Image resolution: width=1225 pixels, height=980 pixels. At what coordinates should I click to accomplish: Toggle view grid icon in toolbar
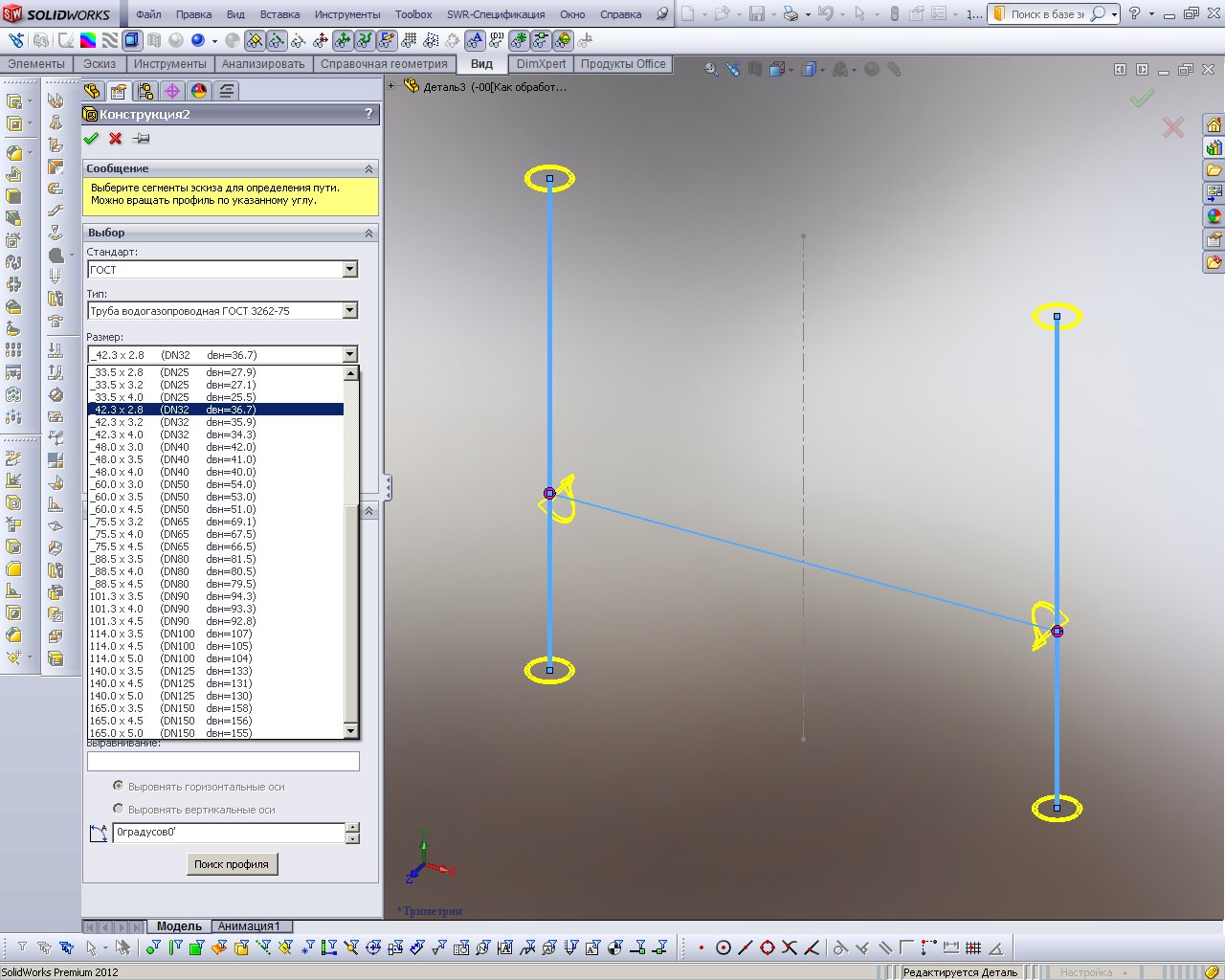410,40
